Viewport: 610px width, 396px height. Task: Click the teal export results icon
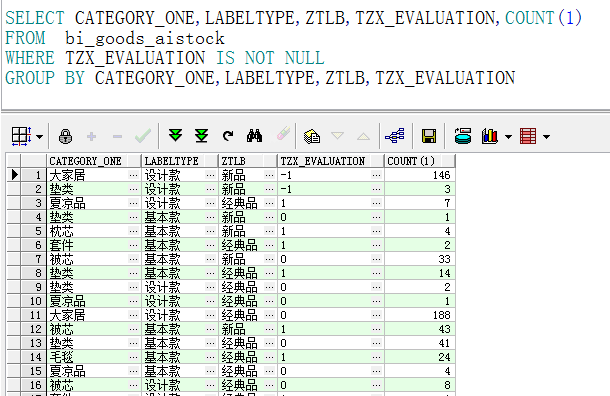pos(463,136)
